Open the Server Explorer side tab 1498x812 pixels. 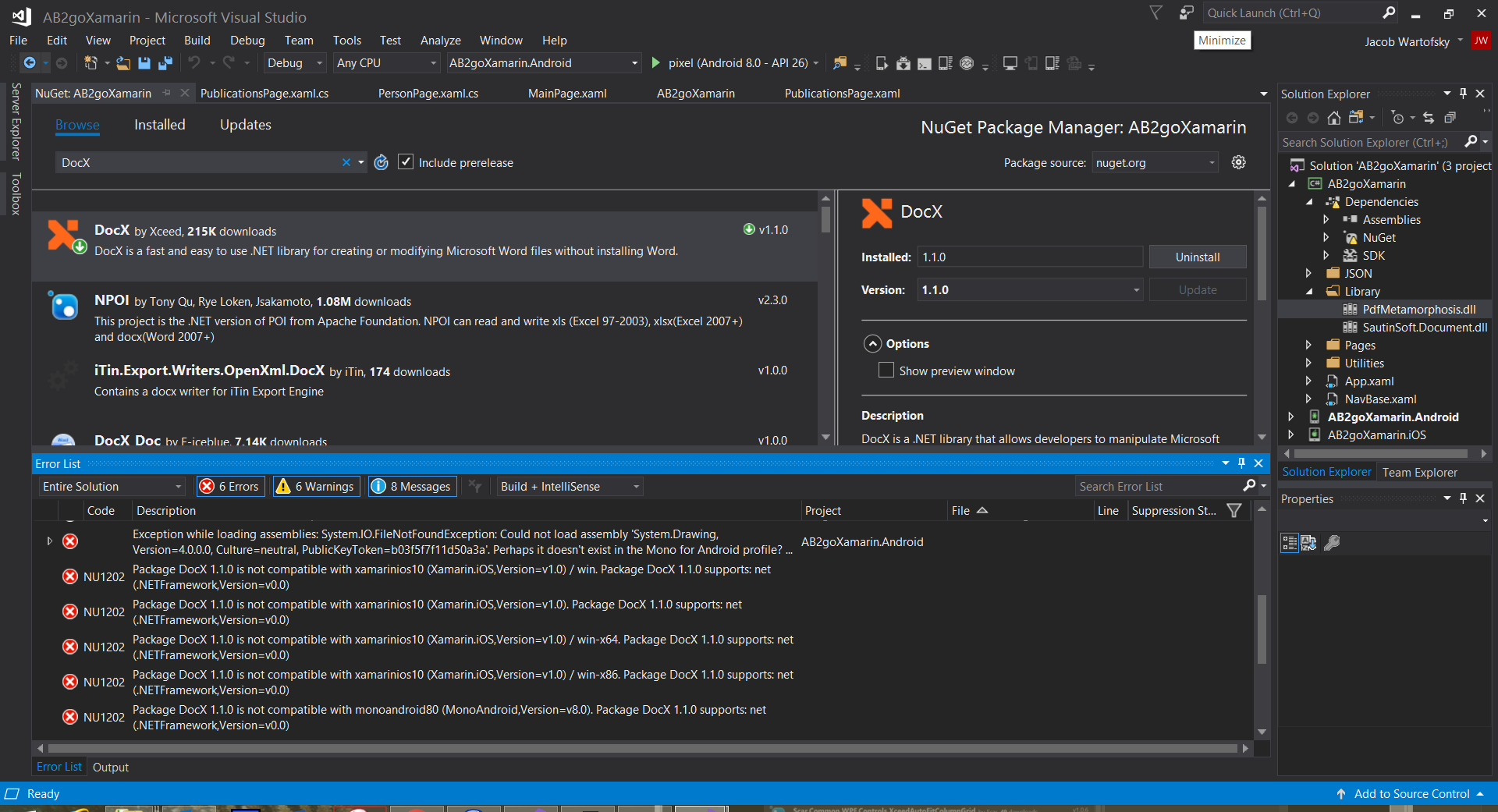pos(16,121)
